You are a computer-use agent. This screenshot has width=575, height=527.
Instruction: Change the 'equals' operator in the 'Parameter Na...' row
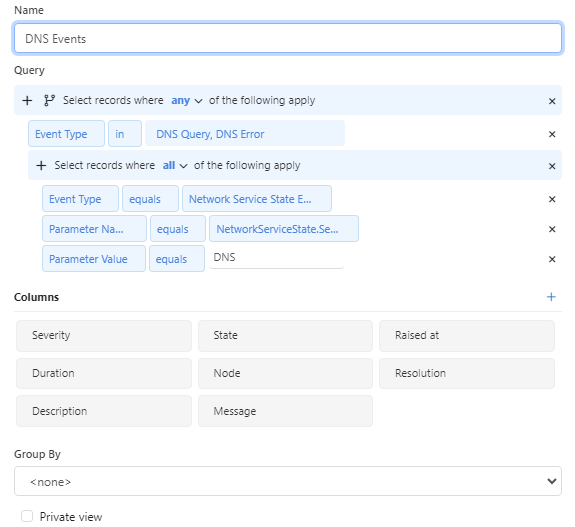coord(178,229)
